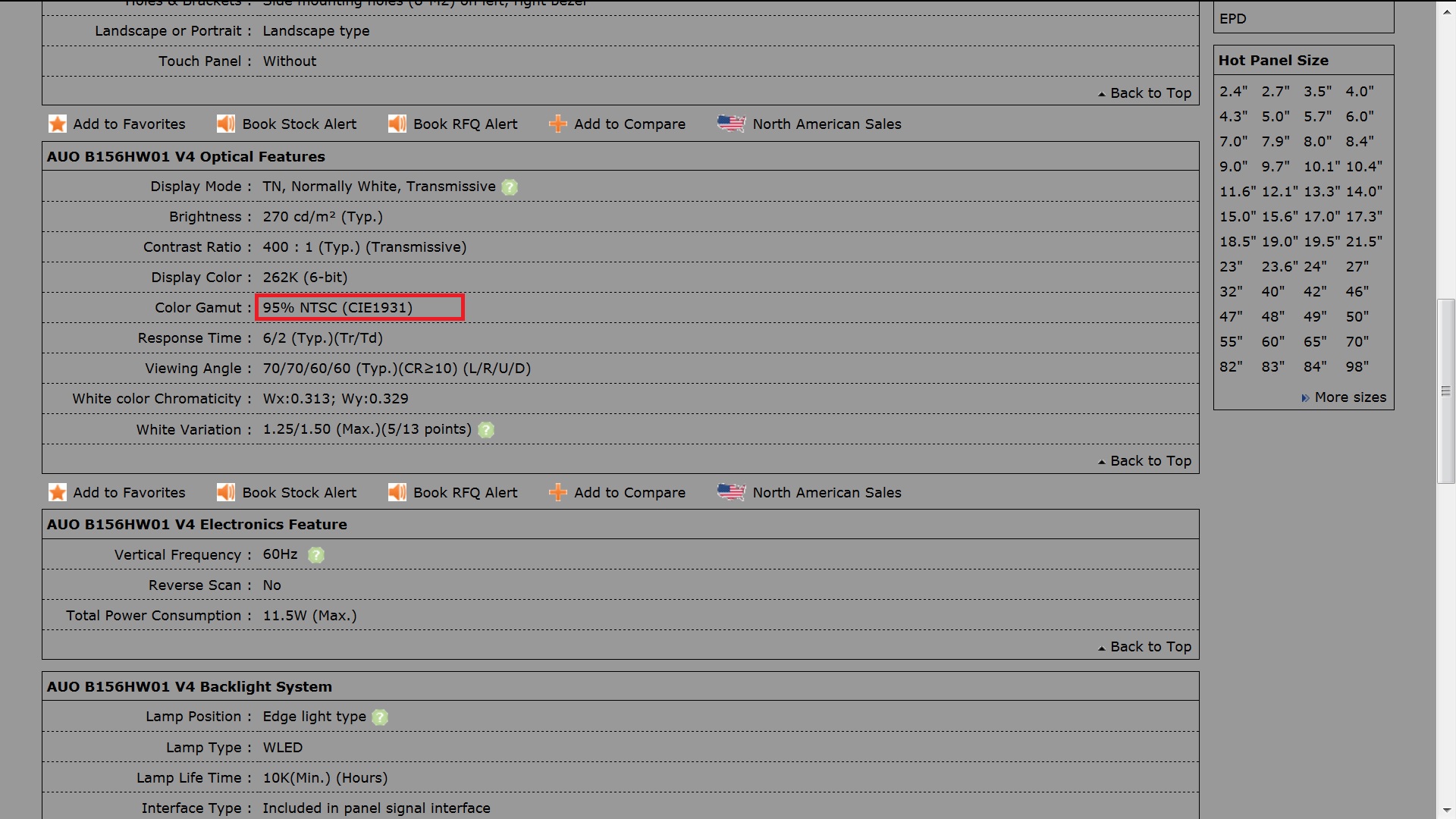Open the Book RFQ Alert link above Electronics Feature

pos(466,492)
